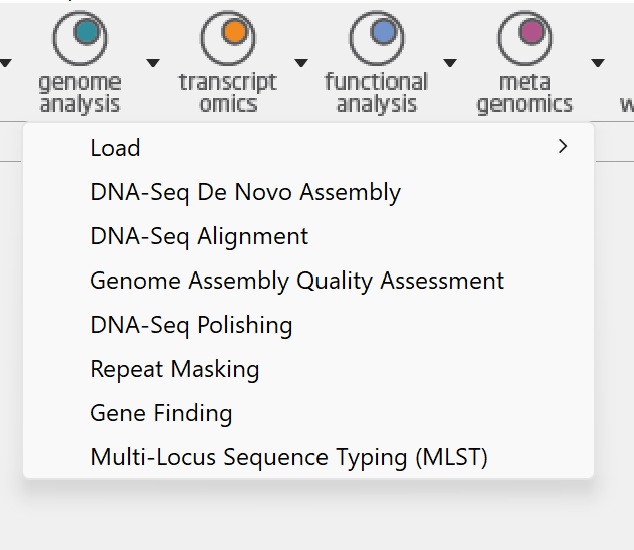Click the dropdown arrow left of genome analysis

[x=5, y=63]
